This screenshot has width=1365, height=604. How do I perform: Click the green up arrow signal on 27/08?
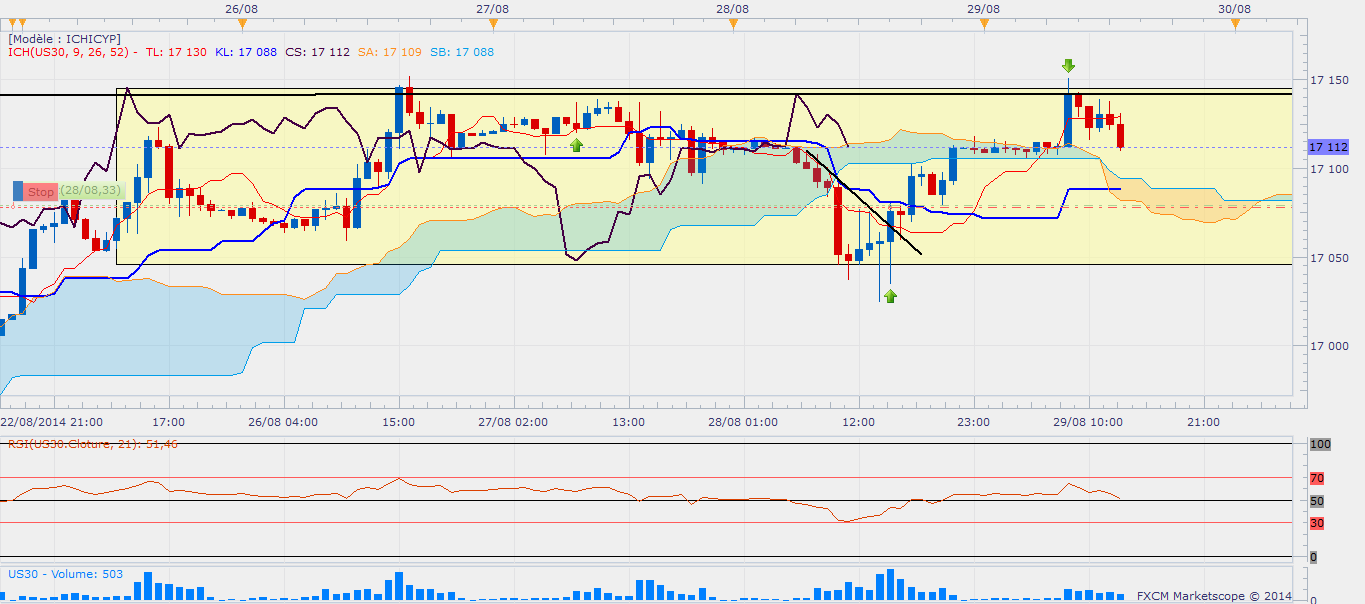576,145
